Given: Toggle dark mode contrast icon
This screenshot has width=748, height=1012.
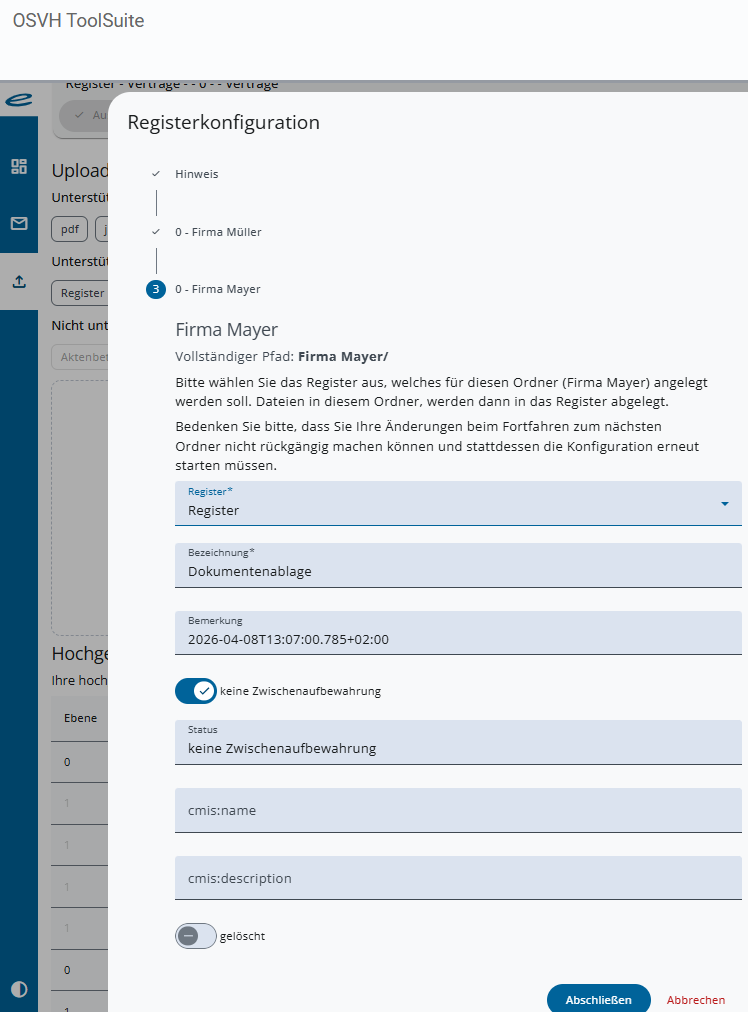Looking at the screenshot, I should [19, 989].
